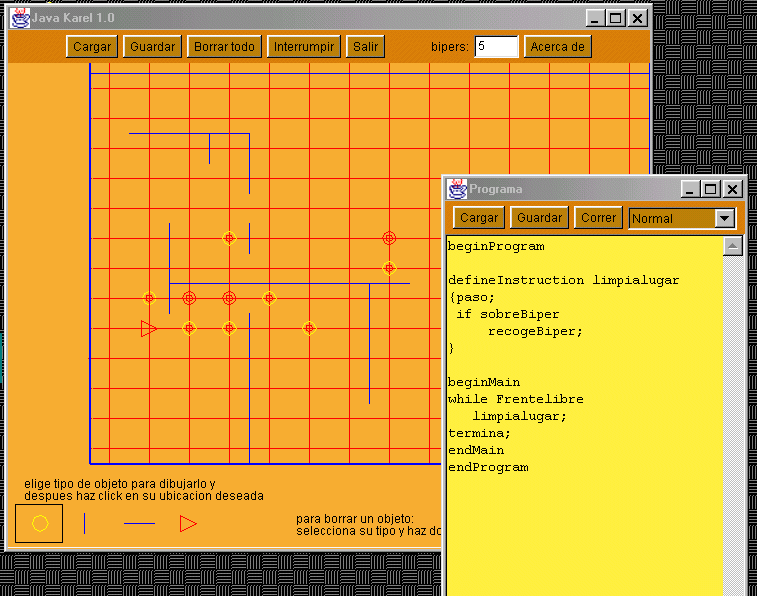The image size is (757, 596).
Task: Click the Java cup icon in Java Karel title bar
Action: (20, 18)
